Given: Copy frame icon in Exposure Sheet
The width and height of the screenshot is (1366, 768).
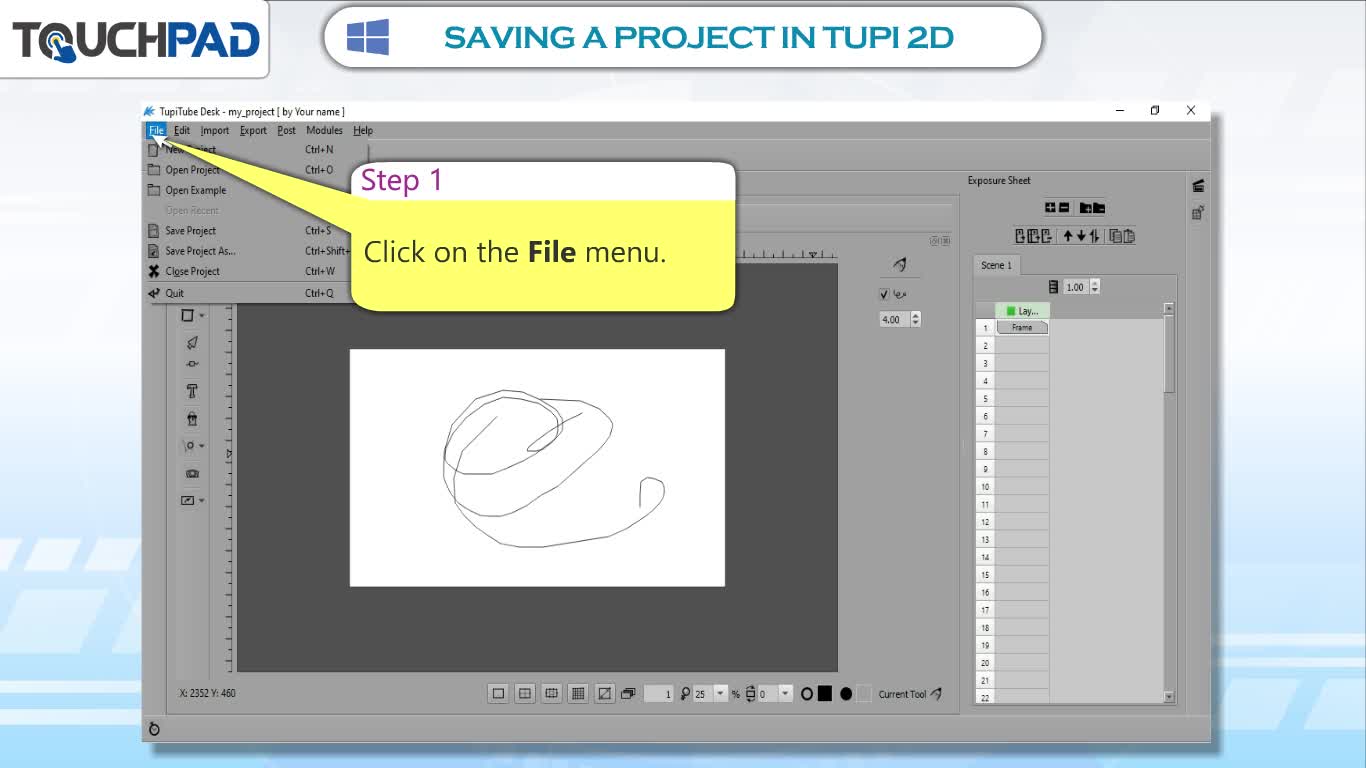Looking at the screenshot, I should (x=1116, y=237).
